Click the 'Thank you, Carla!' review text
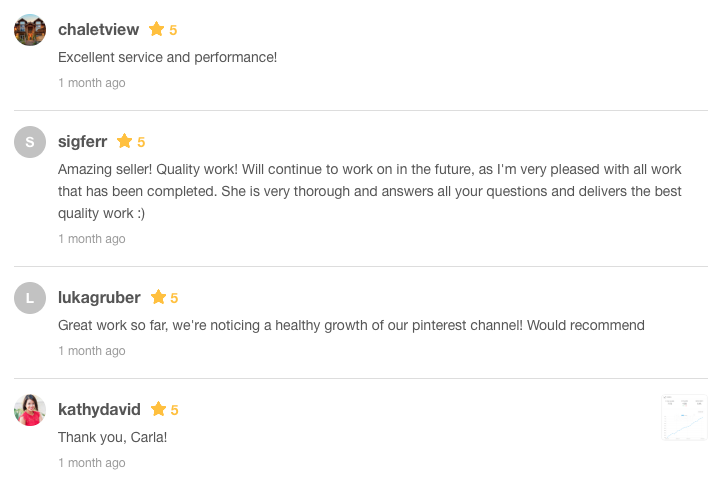 (113, 437)
